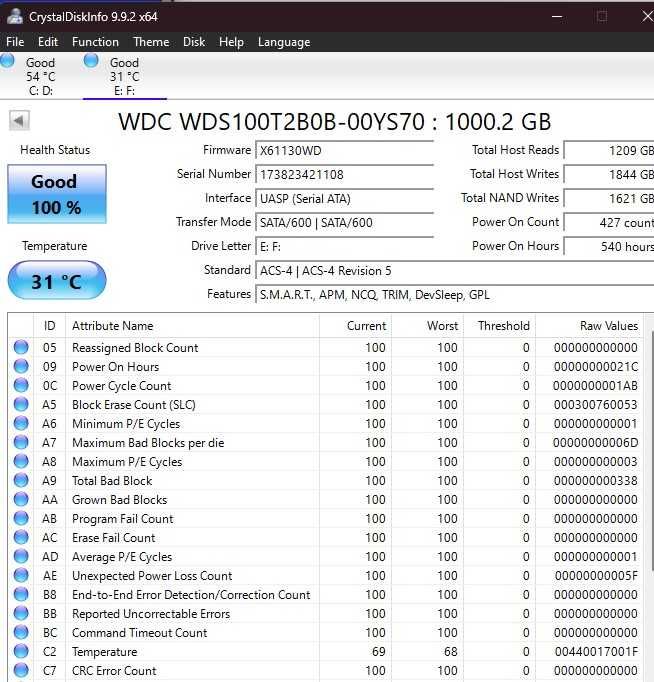Screen dimensions: 654x682
Task: Click the Worst column header
Action: pyautogui.click(x=427, y=326)
